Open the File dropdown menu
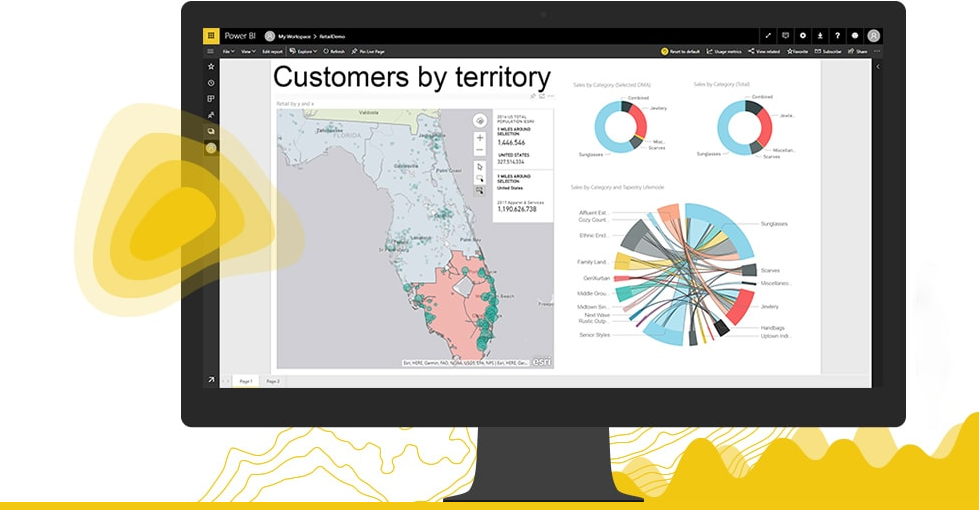Image resolution: width=979 pixels, height=510 pixels. [229, 51]
